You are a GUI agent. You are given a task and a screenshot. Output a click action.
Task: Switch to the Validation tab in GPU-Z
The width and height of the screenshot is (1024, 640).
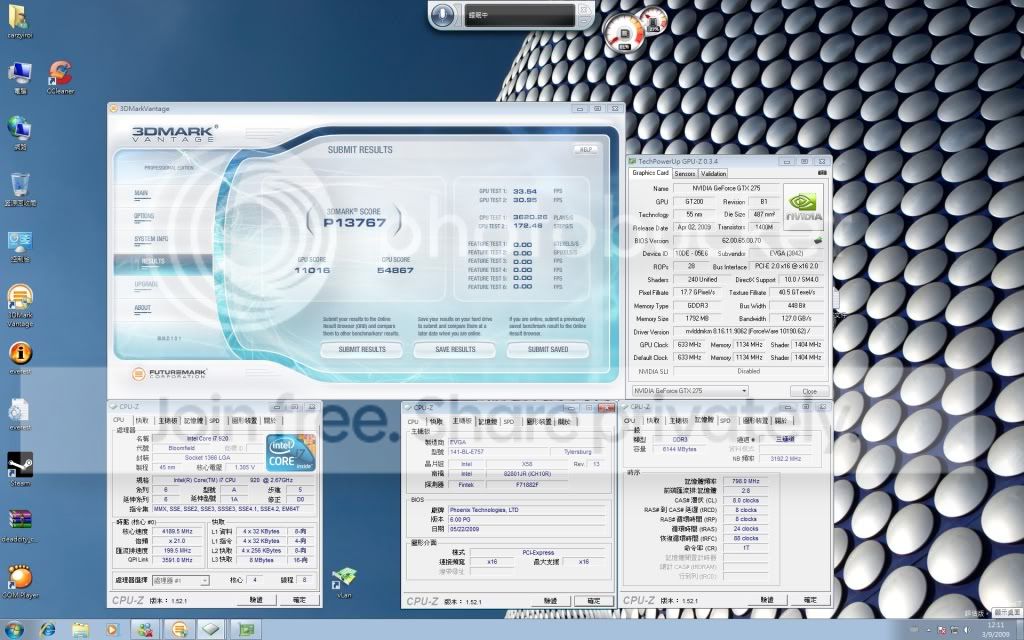click(714, 173)
